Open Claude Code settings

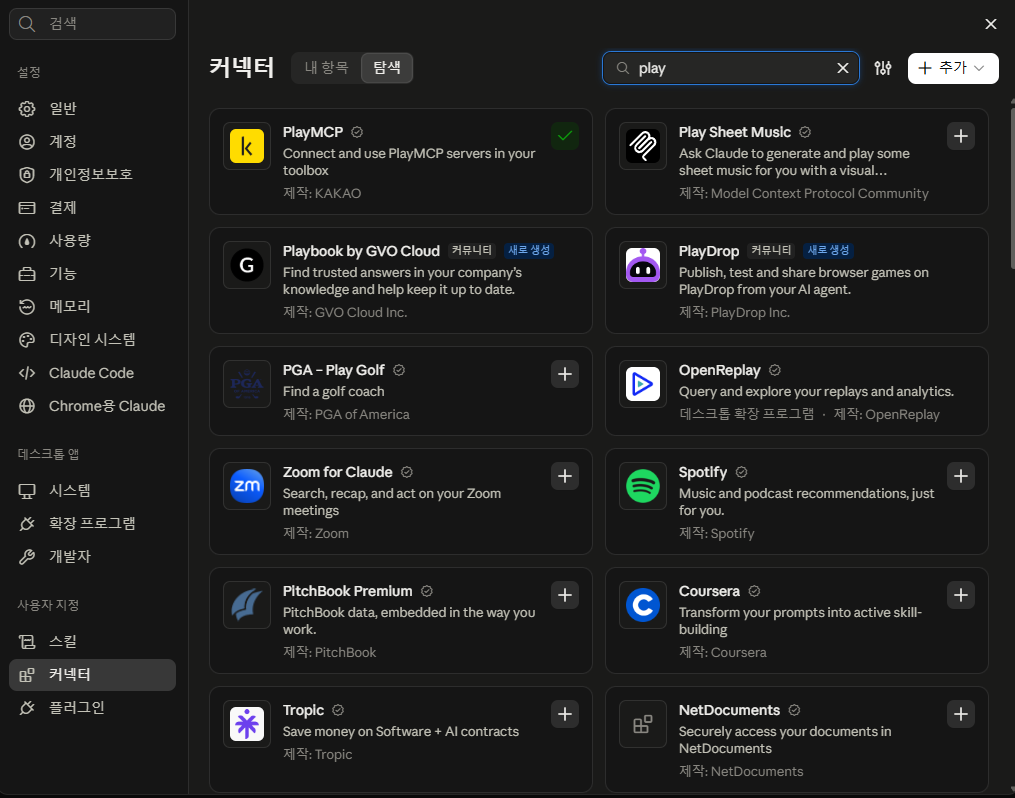click(x=93, y=373)
